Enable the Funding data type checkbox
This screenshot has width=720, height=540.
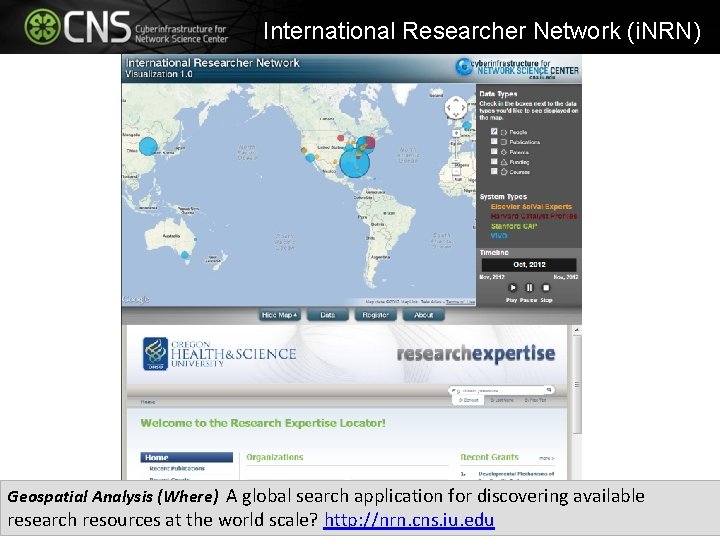click(x=494, y=162)
